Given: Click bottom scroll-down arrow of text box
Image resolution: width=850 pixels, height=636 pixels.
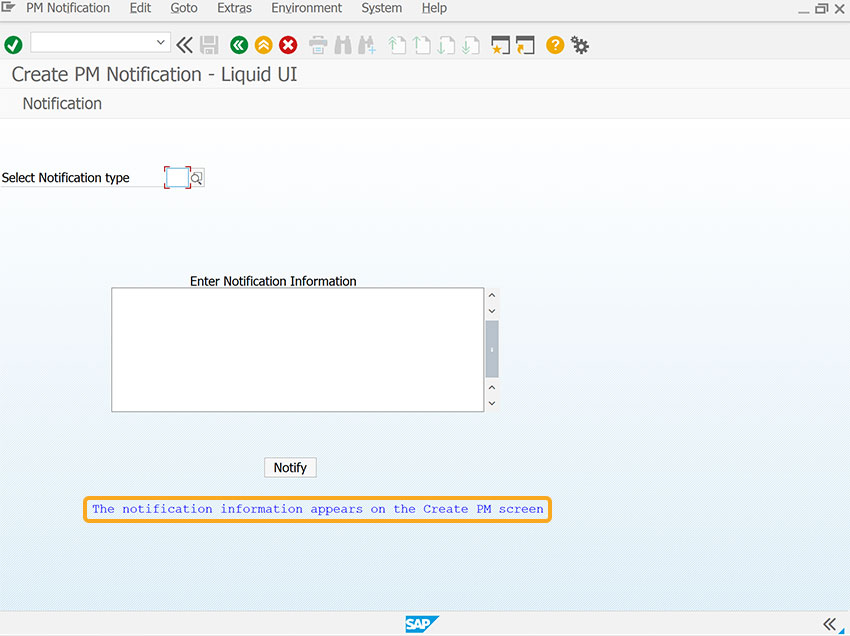Looking at the screenshot, I should [492, 403].
